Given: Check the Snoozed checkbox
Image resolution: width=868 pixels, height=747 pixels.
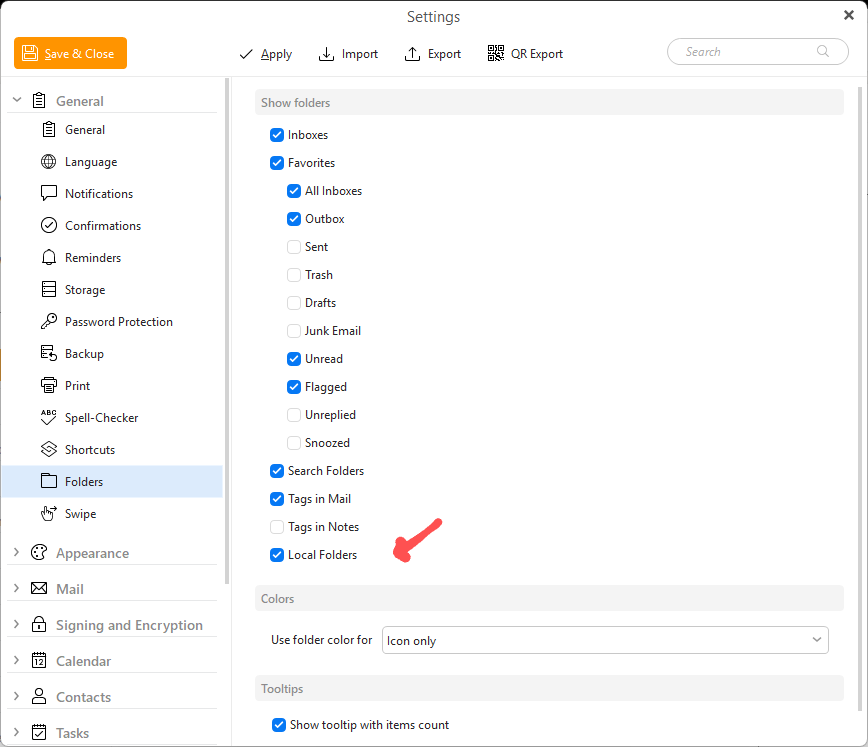Looking at the screenshot, I should (x=294, y=443).
